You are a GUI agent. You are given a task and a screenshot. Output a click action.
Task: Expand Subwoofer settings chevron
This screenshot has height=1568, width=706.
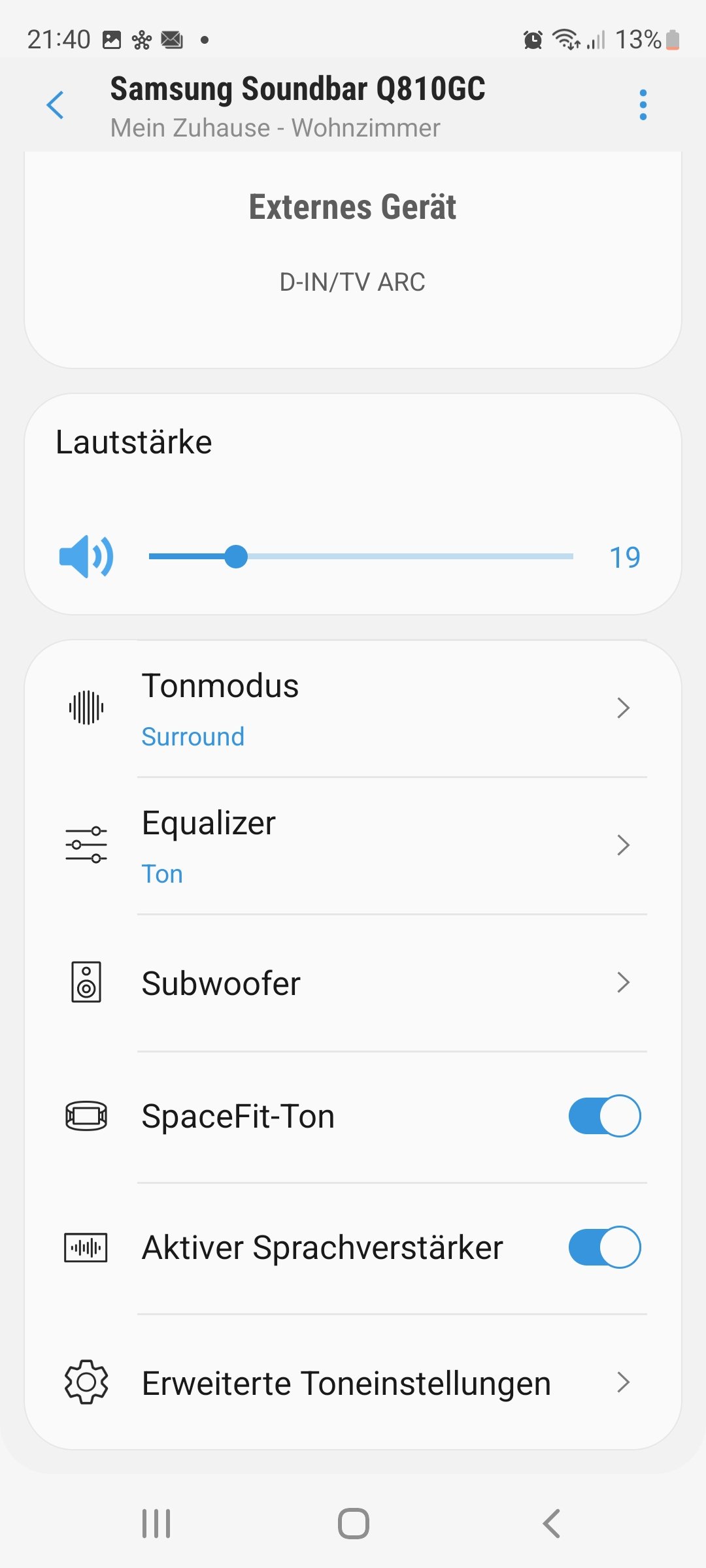(623, 982)
